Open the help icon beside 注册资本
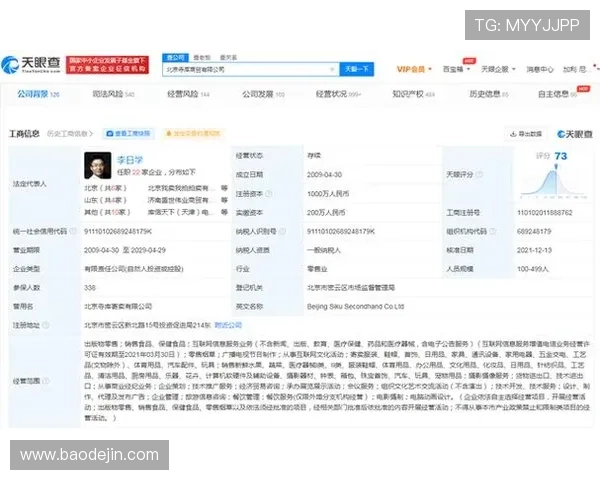This screenshot has width=600, height=480. 269,194
